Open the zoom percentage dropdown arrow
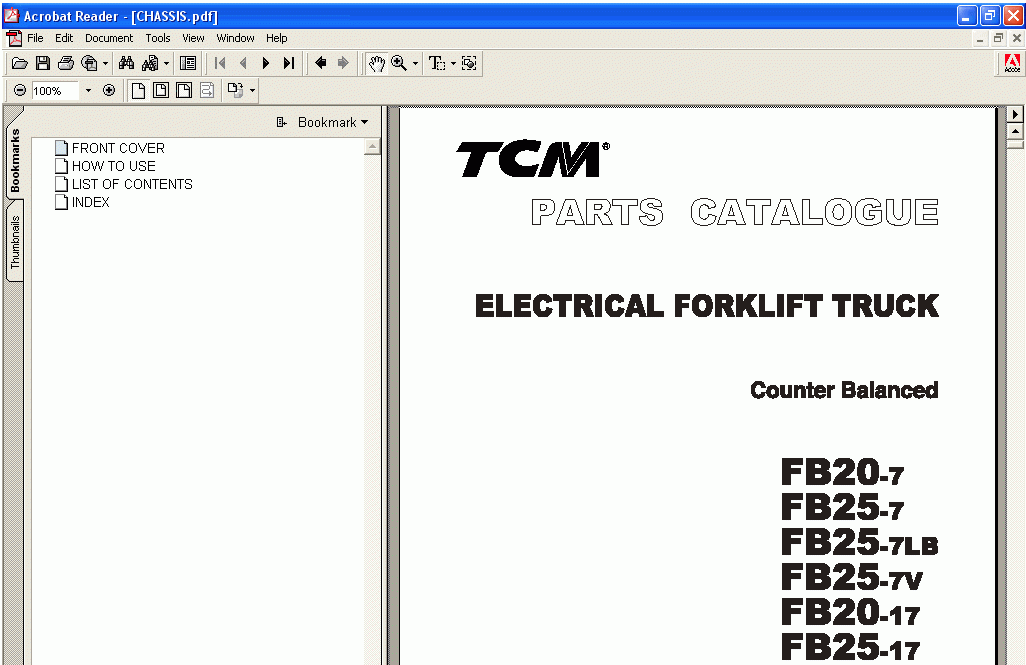Image resolution: width=1026 pixels, height=665 pixels. click(x=88, y=90)
